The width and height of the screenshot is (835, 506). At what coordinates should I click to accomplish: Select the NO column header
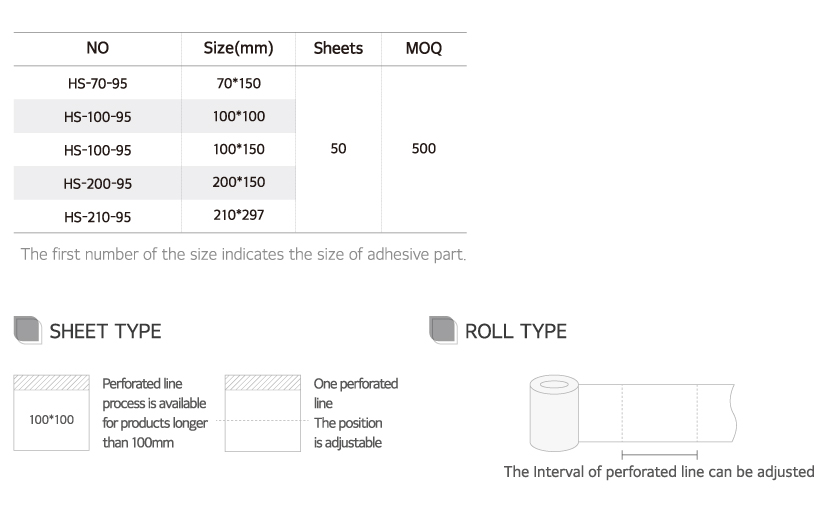click(98, 48)
